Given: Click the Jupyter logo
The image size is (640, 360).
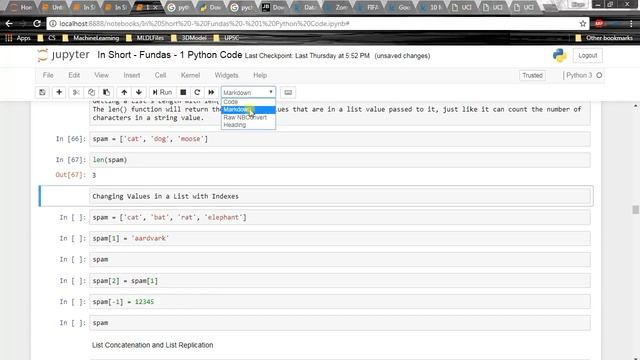Looking at the screenshot, I should [x=63, y=55].
